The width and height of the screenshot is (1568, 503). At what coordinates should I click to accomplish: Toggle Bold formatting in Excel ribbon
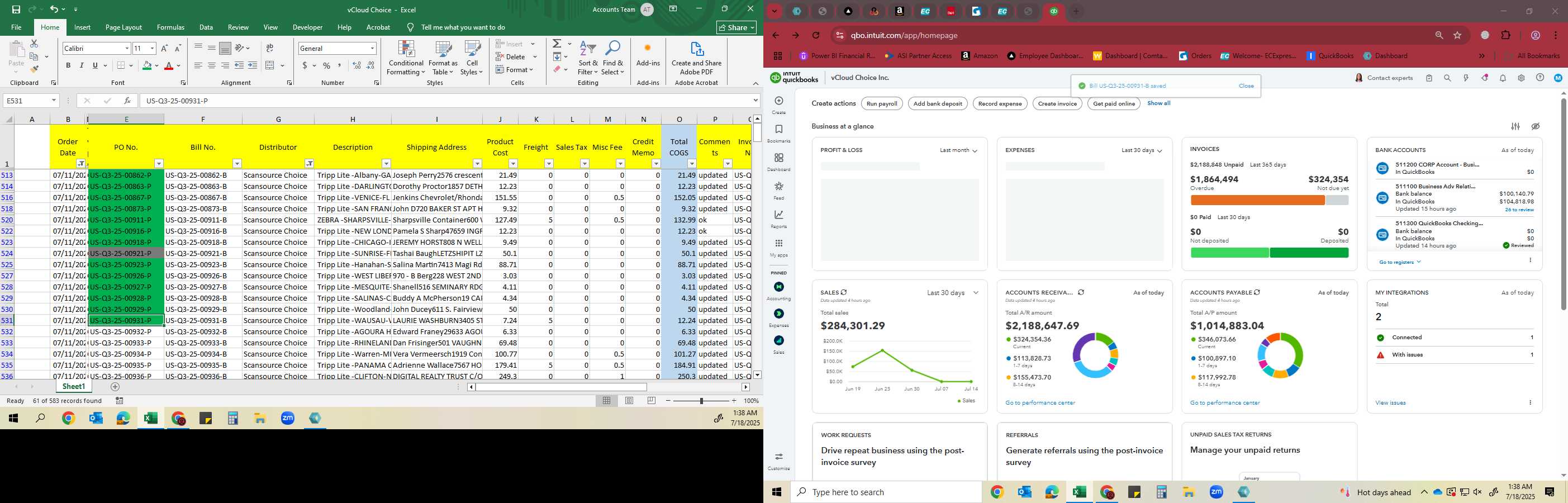click(68, 66)
